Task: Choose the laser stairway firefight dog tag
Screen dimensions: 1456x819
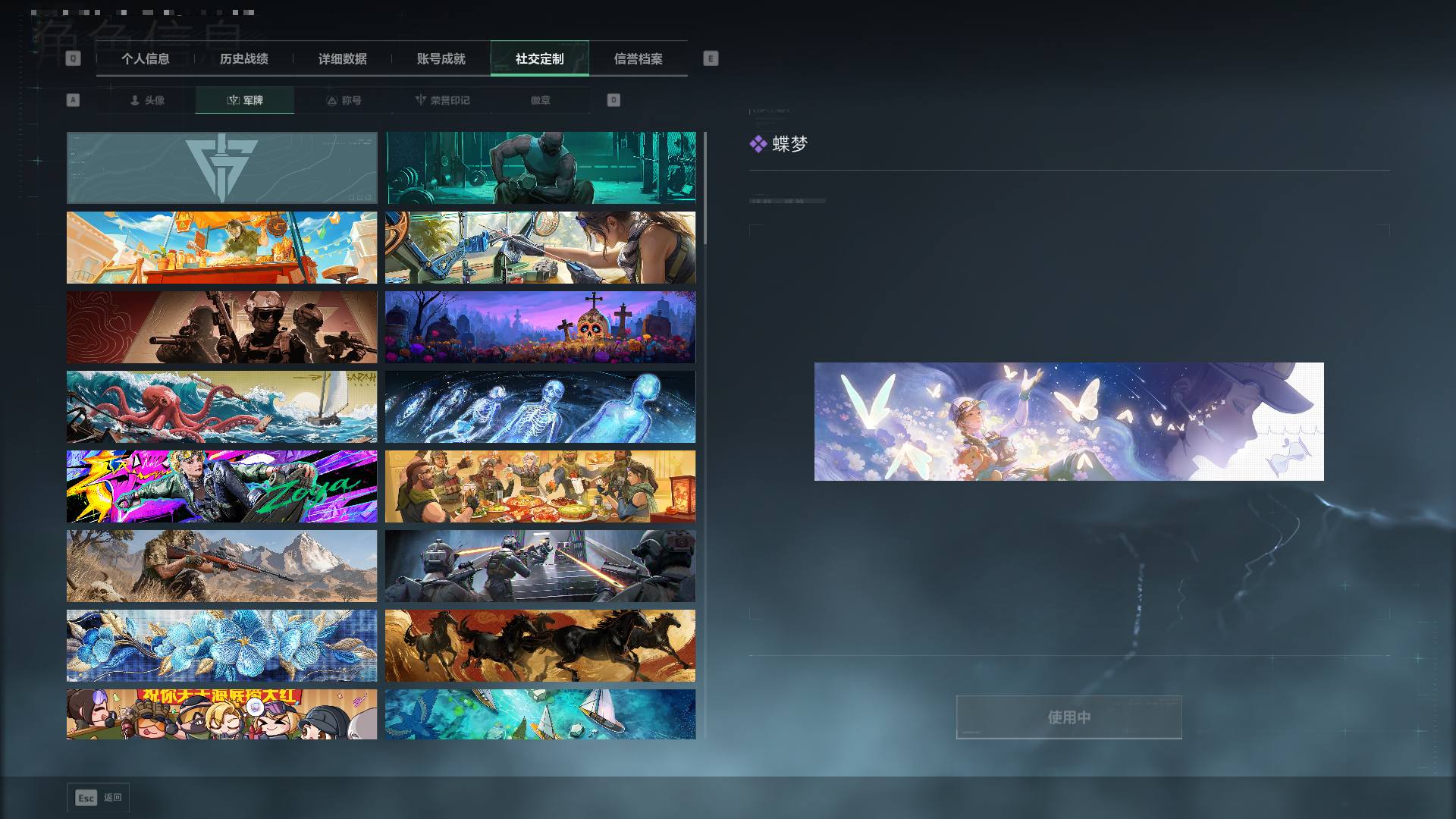Action: 540,566
